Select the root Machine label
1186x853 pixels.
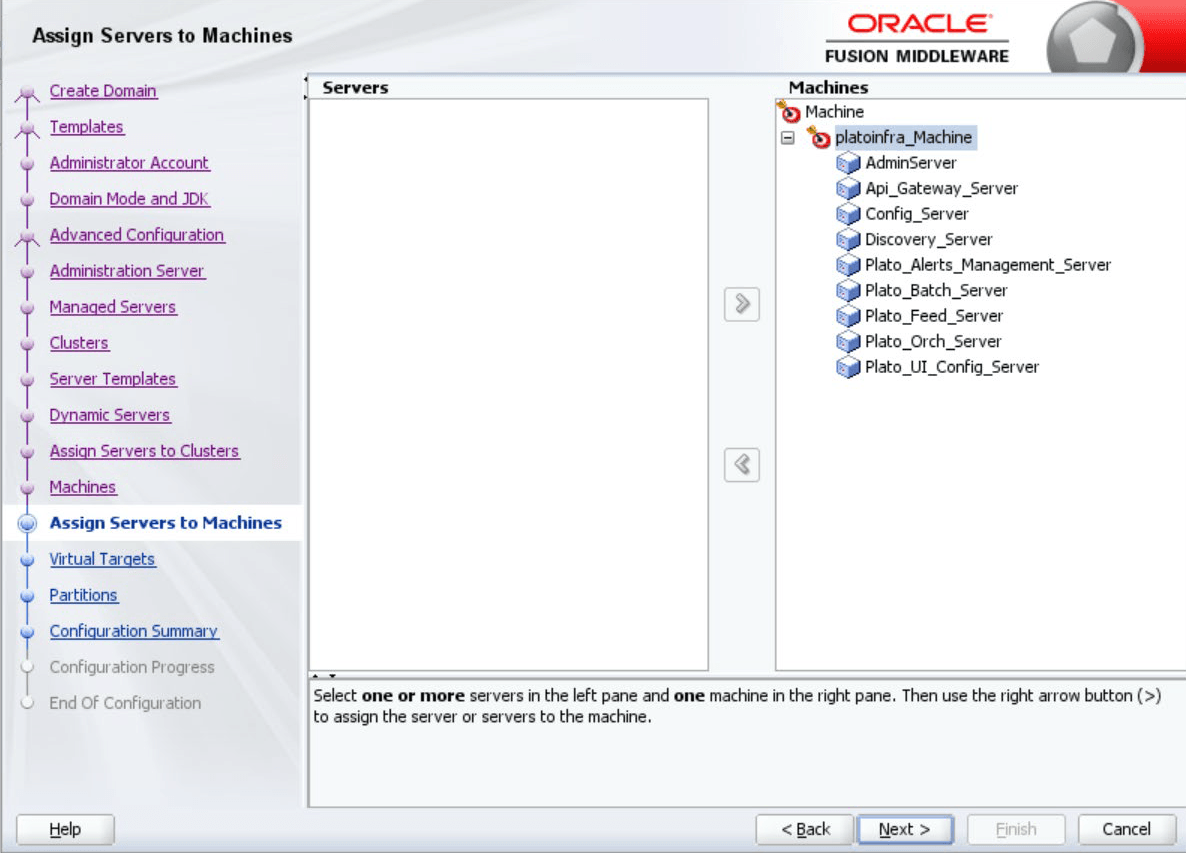(834, 112)
